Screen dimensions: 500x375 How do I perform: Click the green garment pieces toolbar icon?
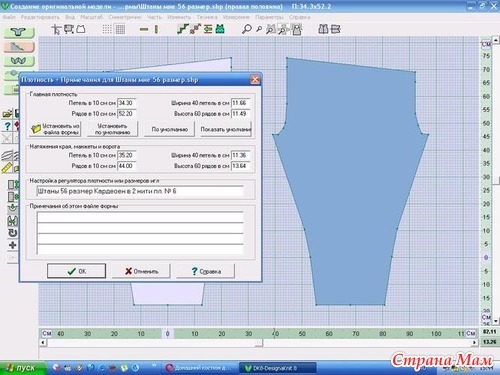(220, 29)
